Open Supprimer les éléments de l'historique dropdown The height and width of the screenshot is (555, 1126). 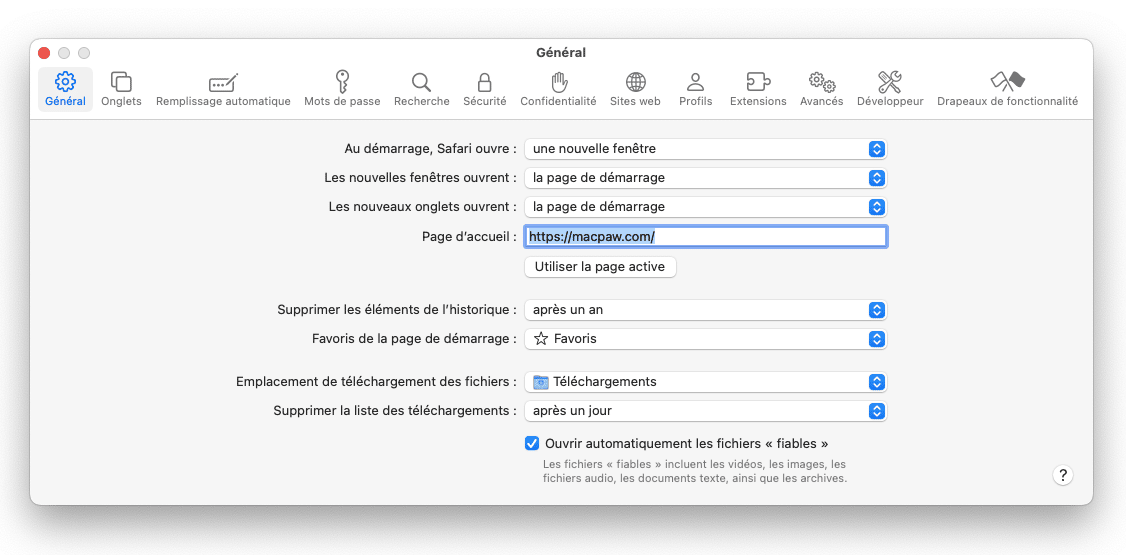point(706,310)
